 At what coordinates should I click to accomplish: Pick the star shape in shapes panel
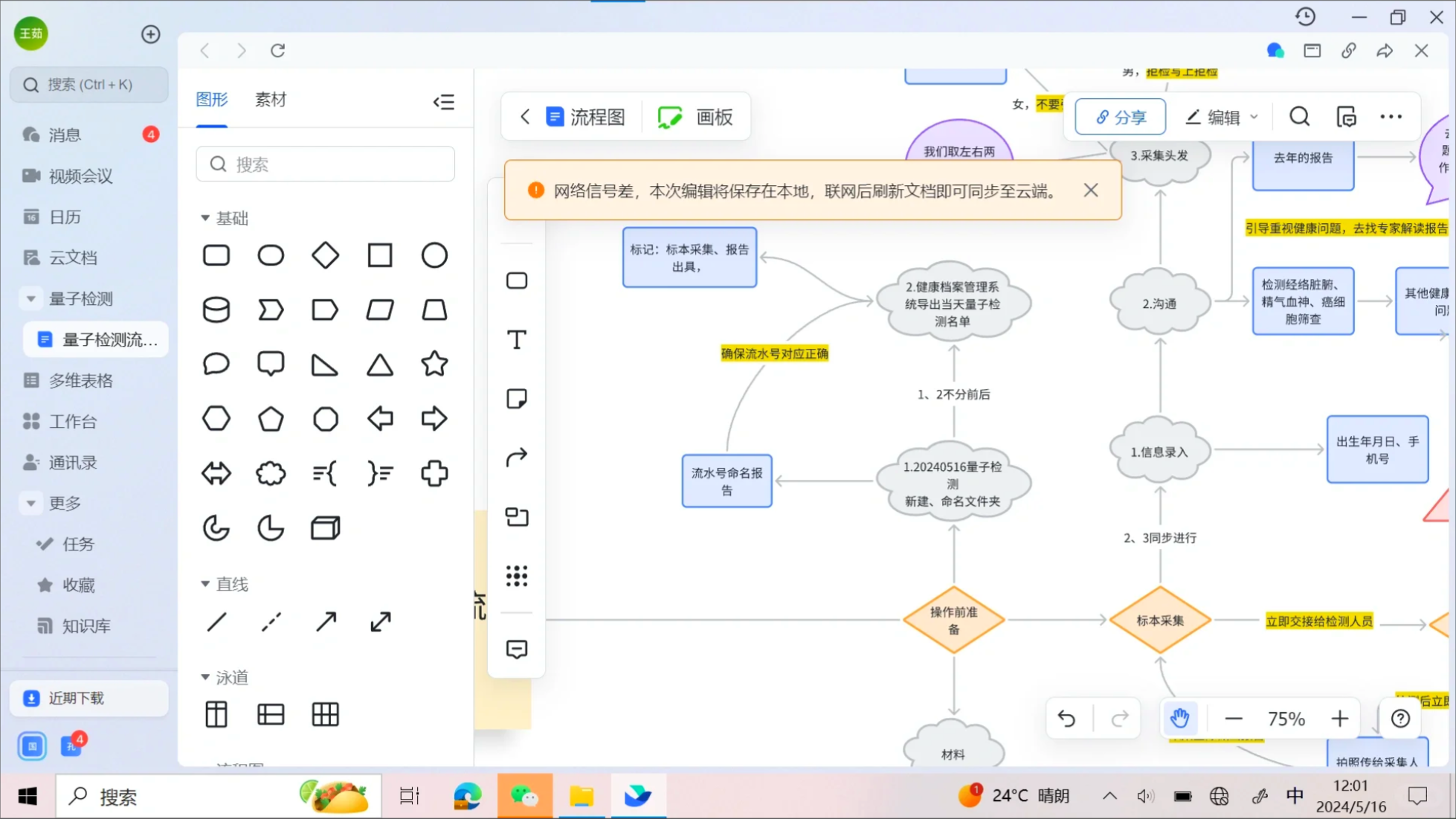click(x=434, y=364)
